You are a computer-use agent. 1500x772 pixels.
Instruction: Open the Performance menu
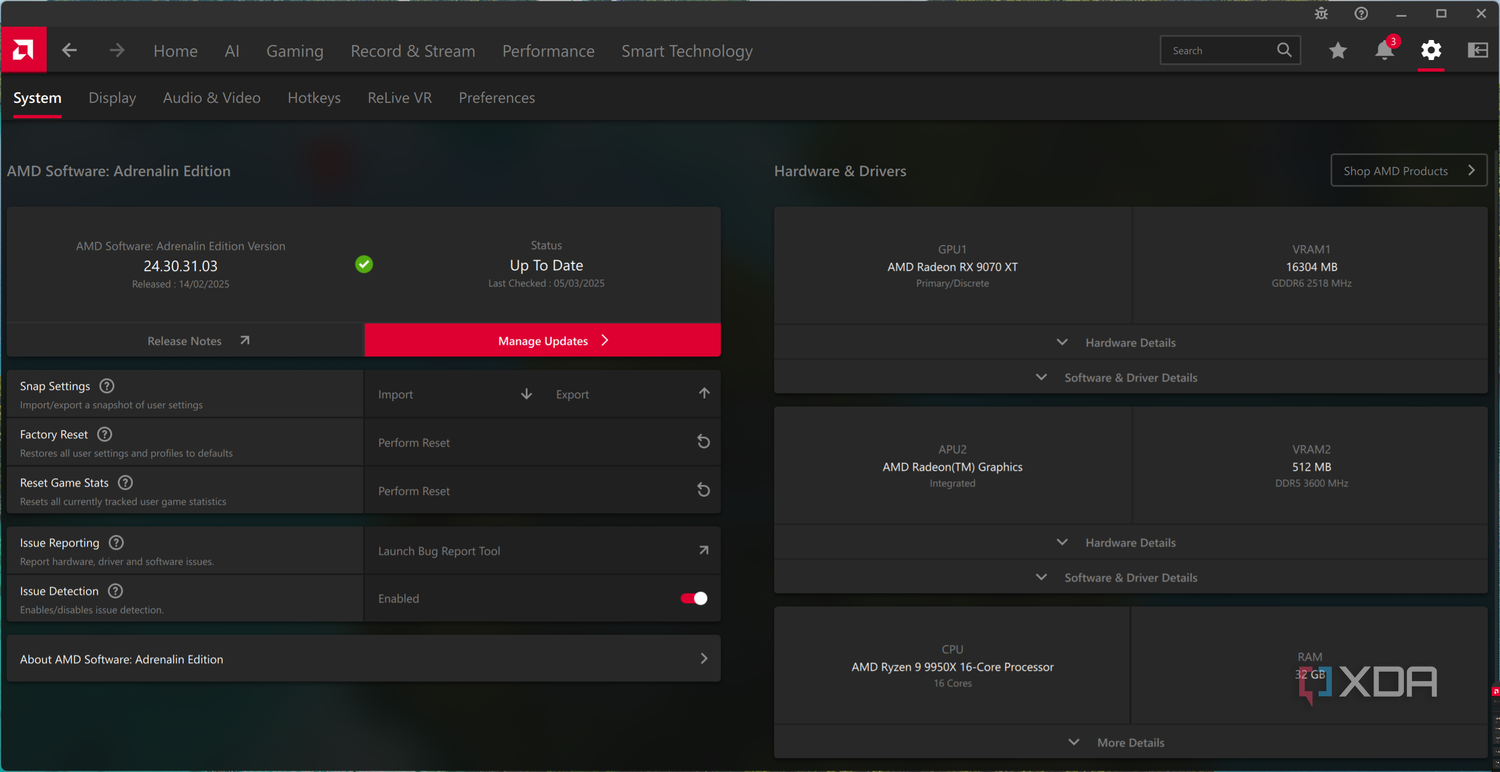pos(548,51)
